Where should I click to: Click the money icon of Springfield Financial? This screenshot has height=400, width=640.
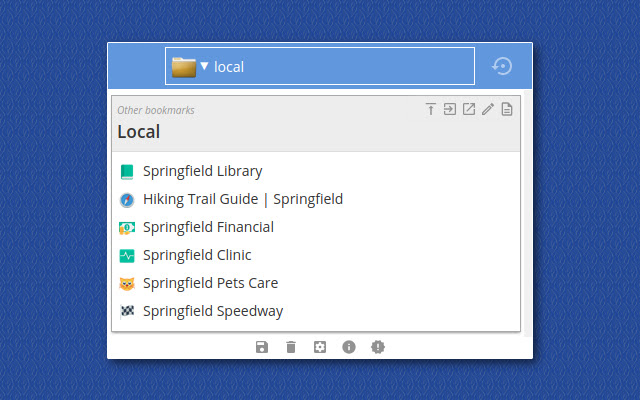click(x=127, y=228)
